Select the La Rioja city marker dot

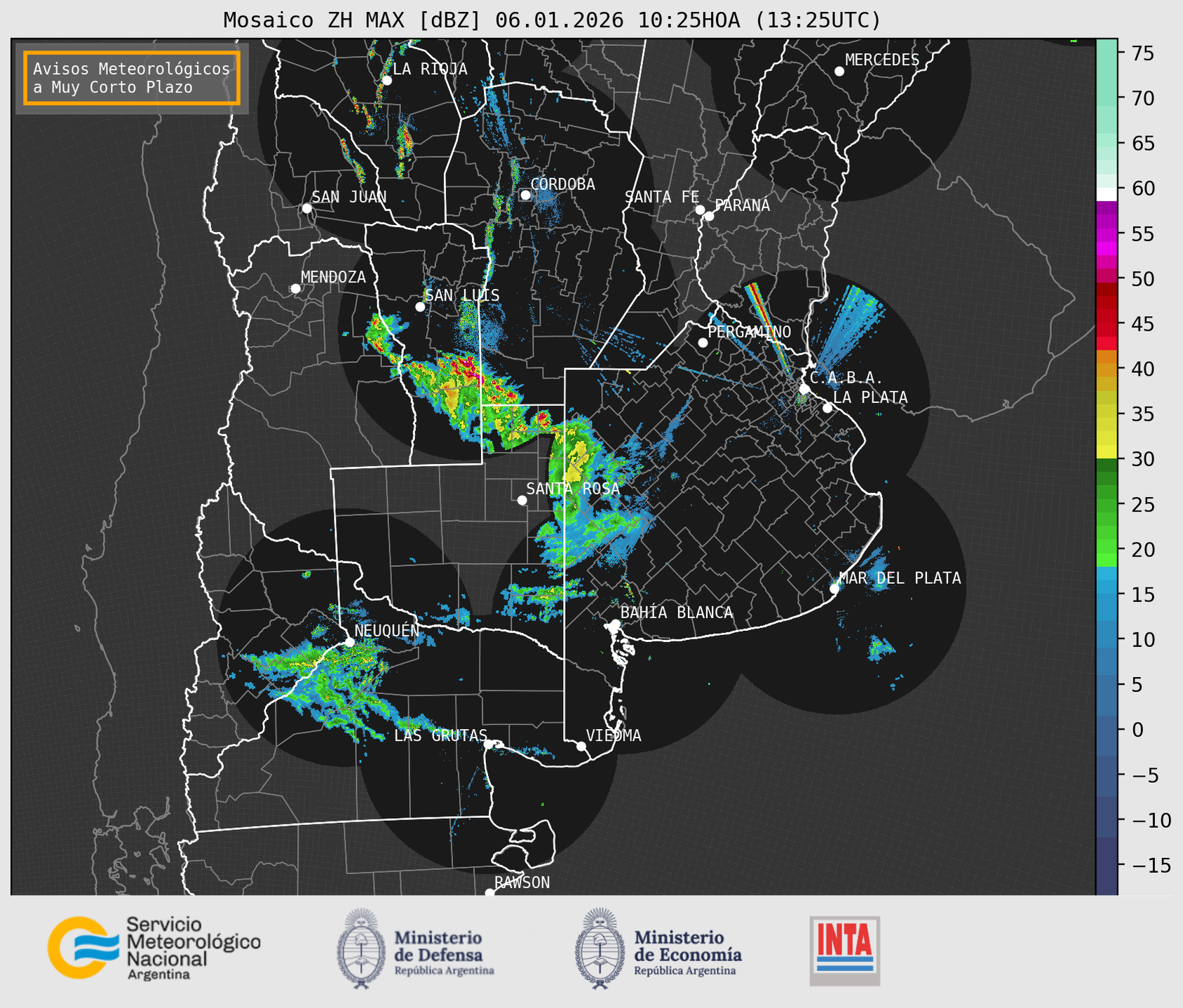click(x=386, y=81)
